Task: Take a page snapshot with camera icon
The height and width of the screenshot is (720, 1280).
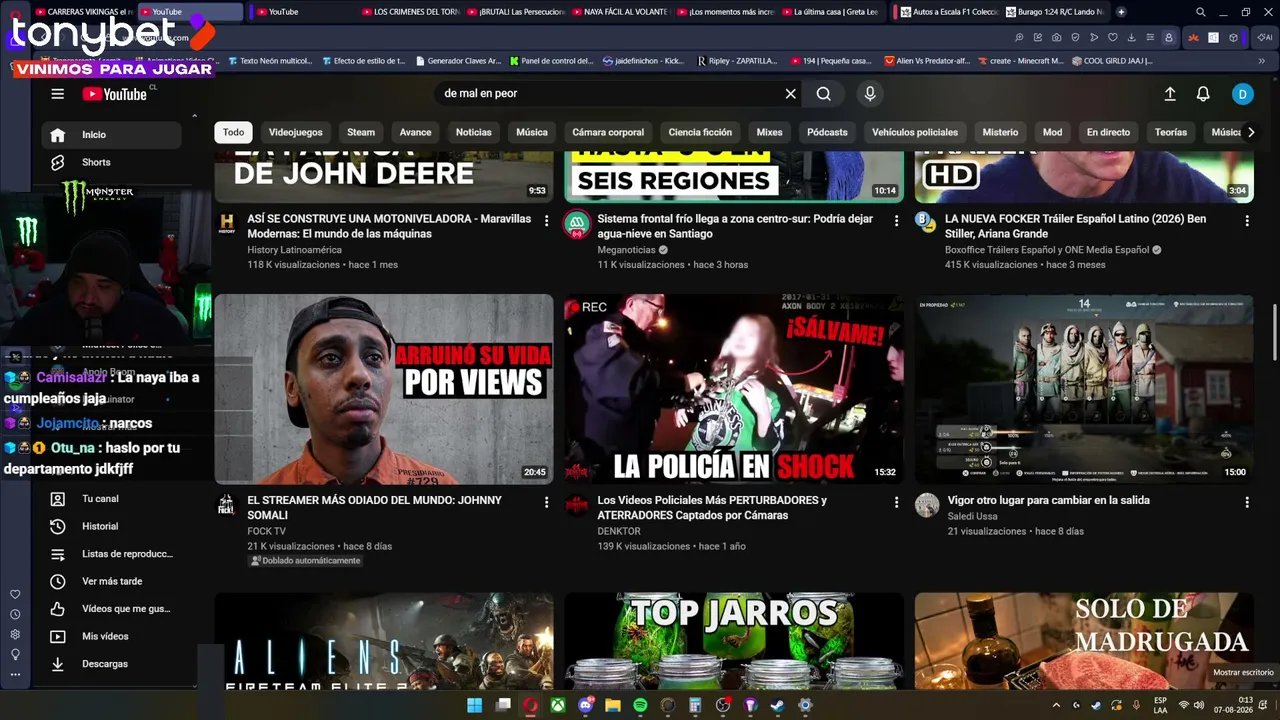Action: point(1057,38)
